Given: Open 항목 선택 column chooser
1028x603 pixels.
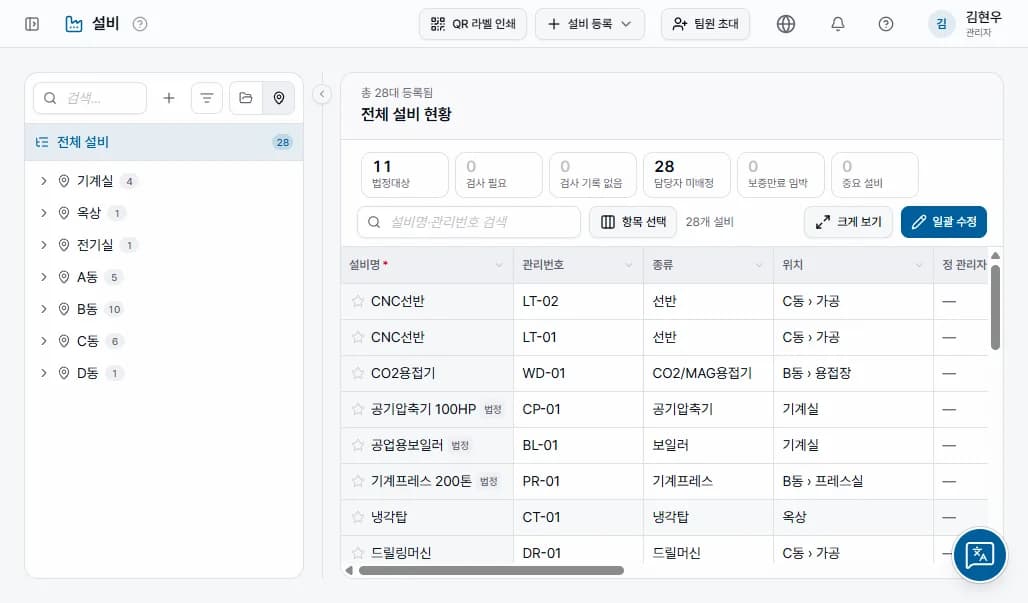Looking at the screenshot, I should (633, 222).
